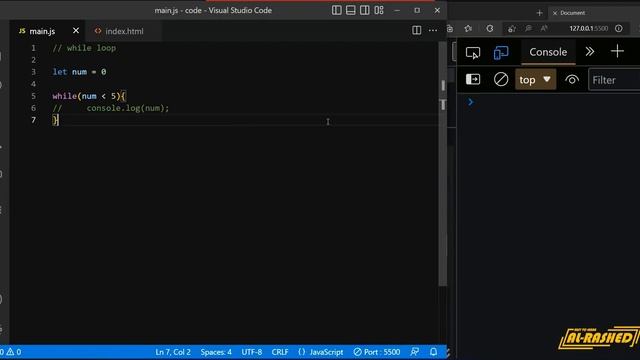Minimize the Visual Studio Code window
The image size is (640, 360).
397,10
